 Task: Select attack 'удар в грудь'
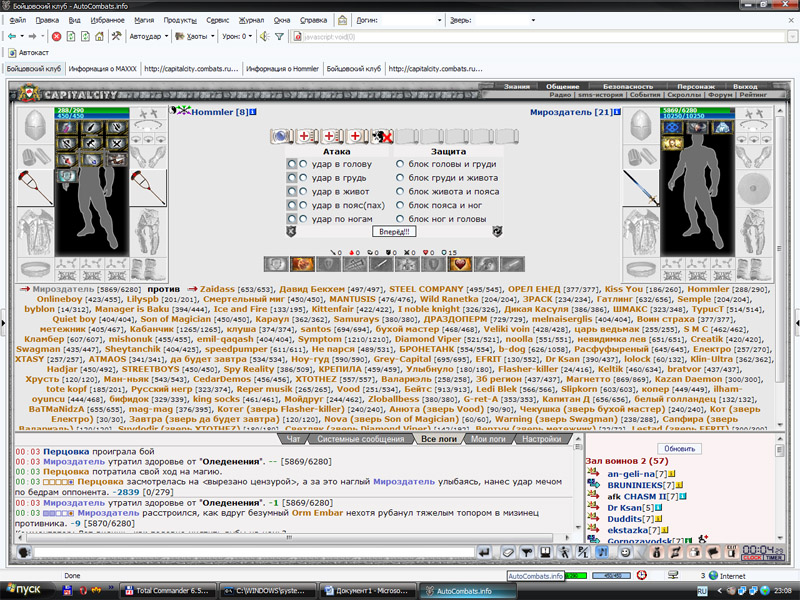tap(303, 178)
